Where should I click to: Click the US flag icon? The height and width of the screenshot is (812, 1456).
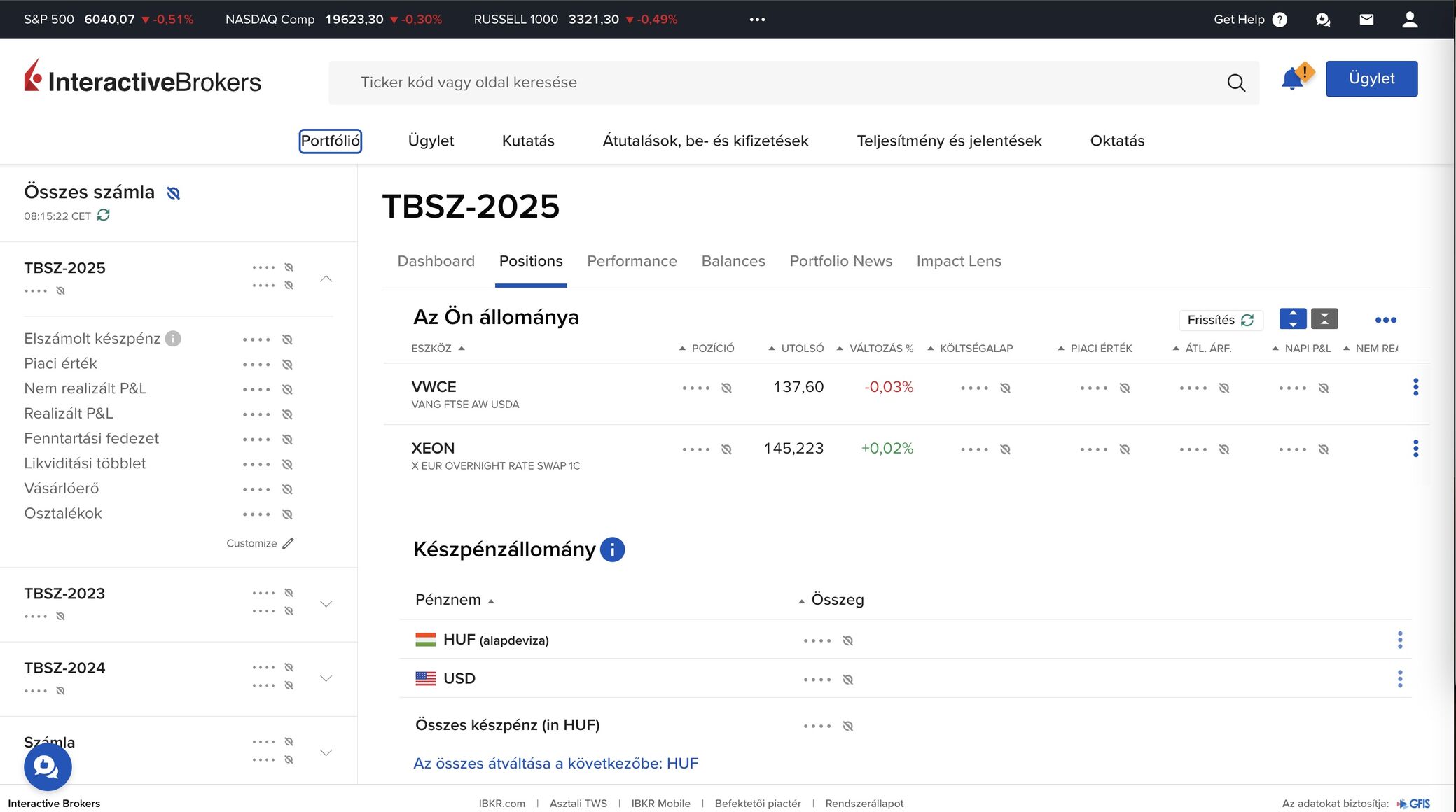tap(425, 678)
